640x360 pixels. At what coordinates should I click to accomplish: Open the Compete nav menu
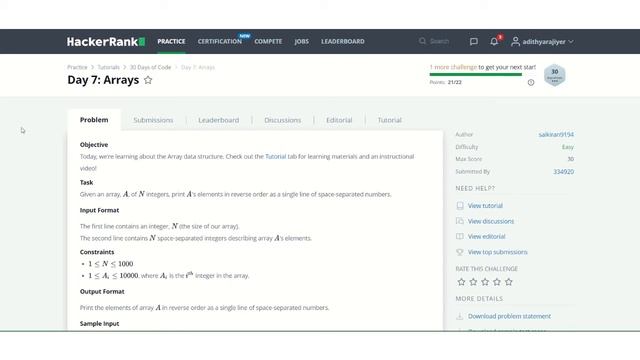click(x=268, y=41)
